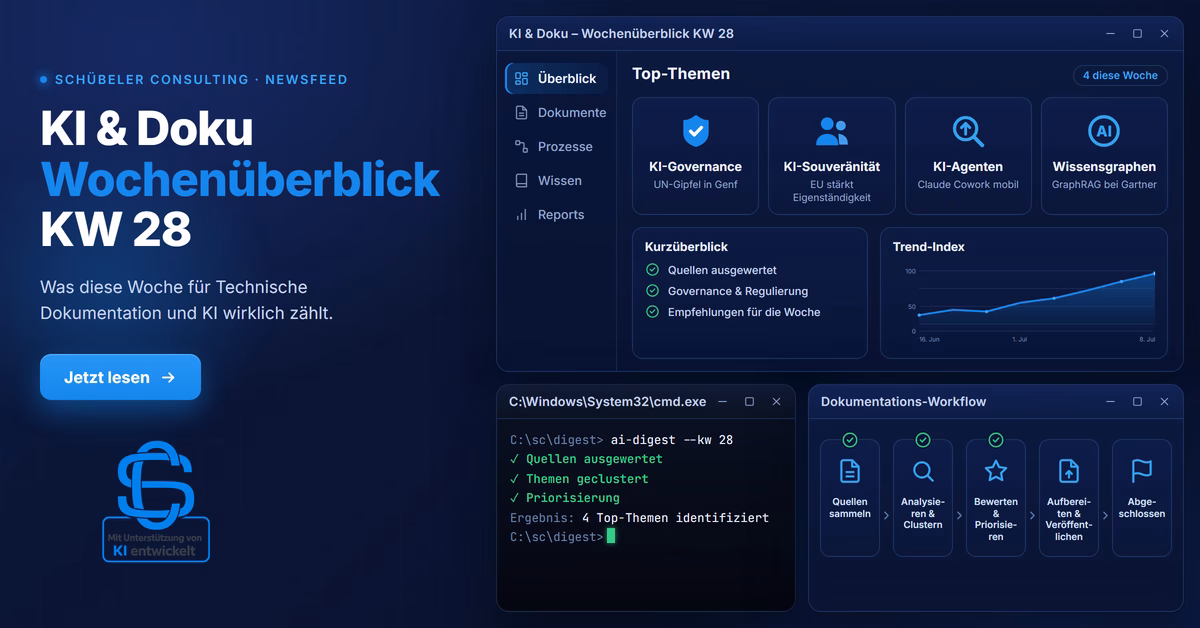Click the arrow in Jetzt lesen button
Screen dimensions: 1200x628
168,378
